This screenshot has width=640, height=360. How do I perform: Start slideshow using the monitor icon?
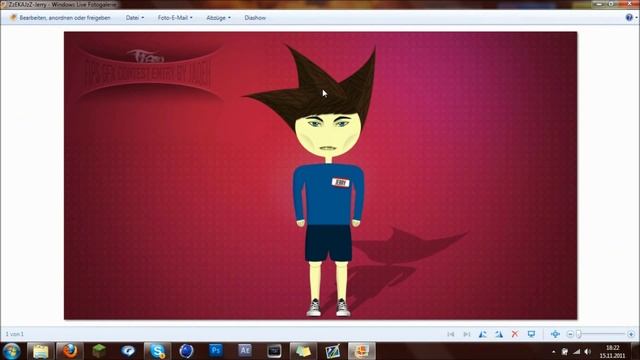pyautogui.click(x=531, y=334)
